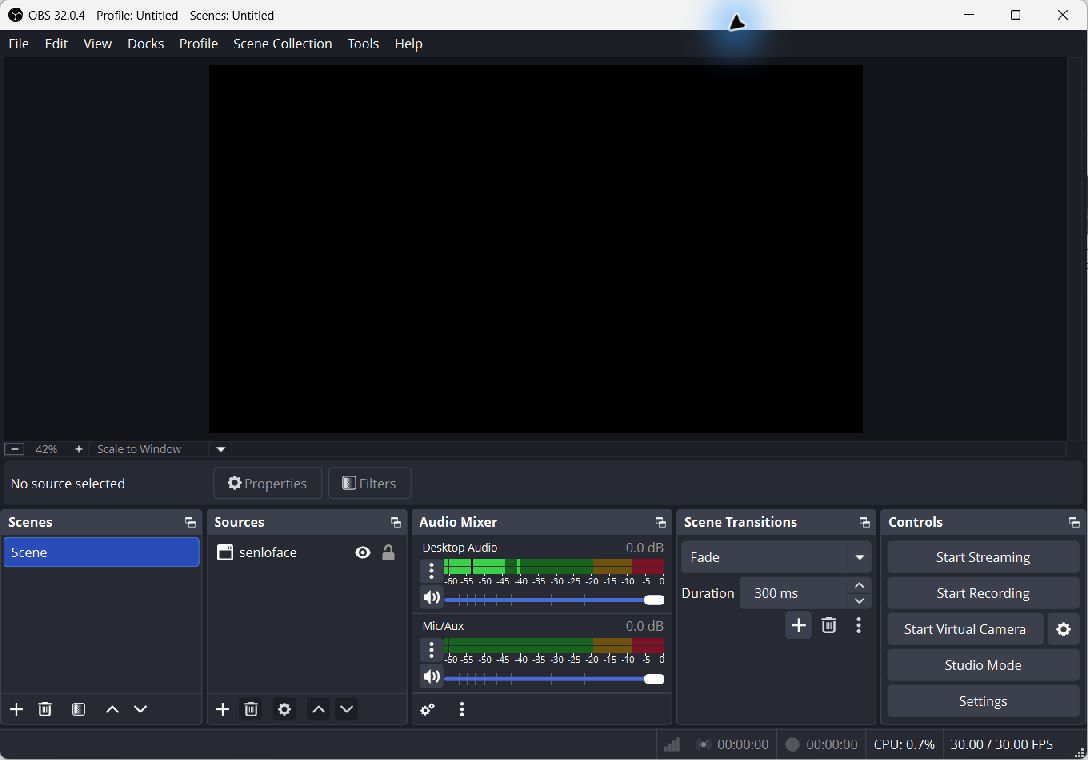This screenshot has width=1088, height=760.
Task: Add a new scene with the plus icon
Action: pyautogui.click(x=17, y=709)
